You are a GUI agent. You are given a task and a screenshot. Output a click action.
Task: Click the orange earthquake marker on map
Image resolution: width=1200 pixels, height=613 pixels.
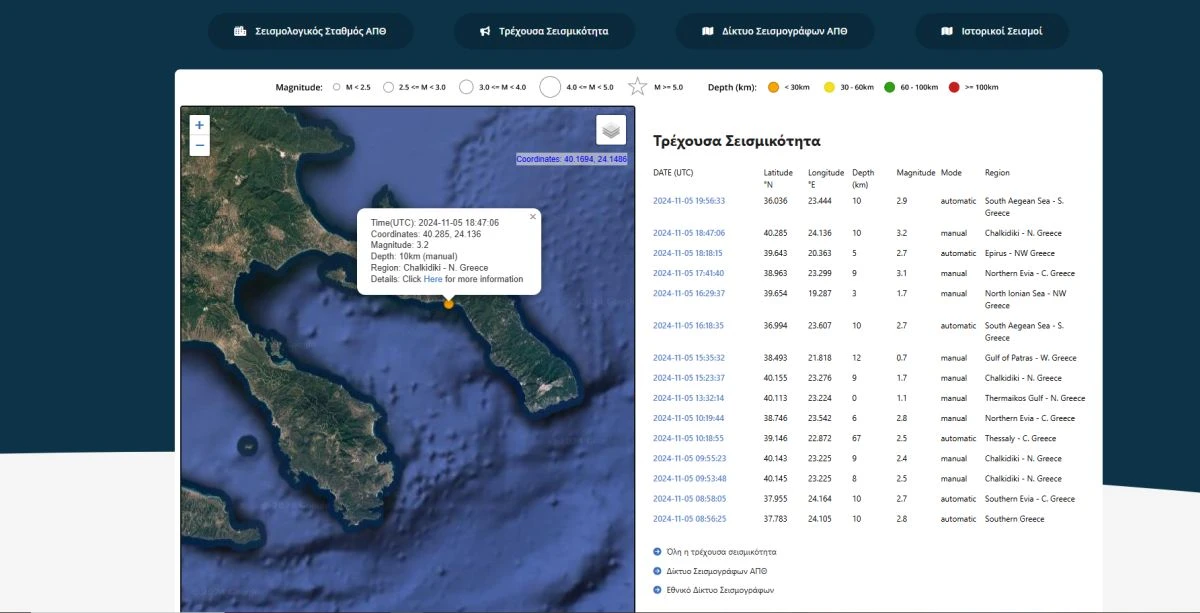pos(449,303)
